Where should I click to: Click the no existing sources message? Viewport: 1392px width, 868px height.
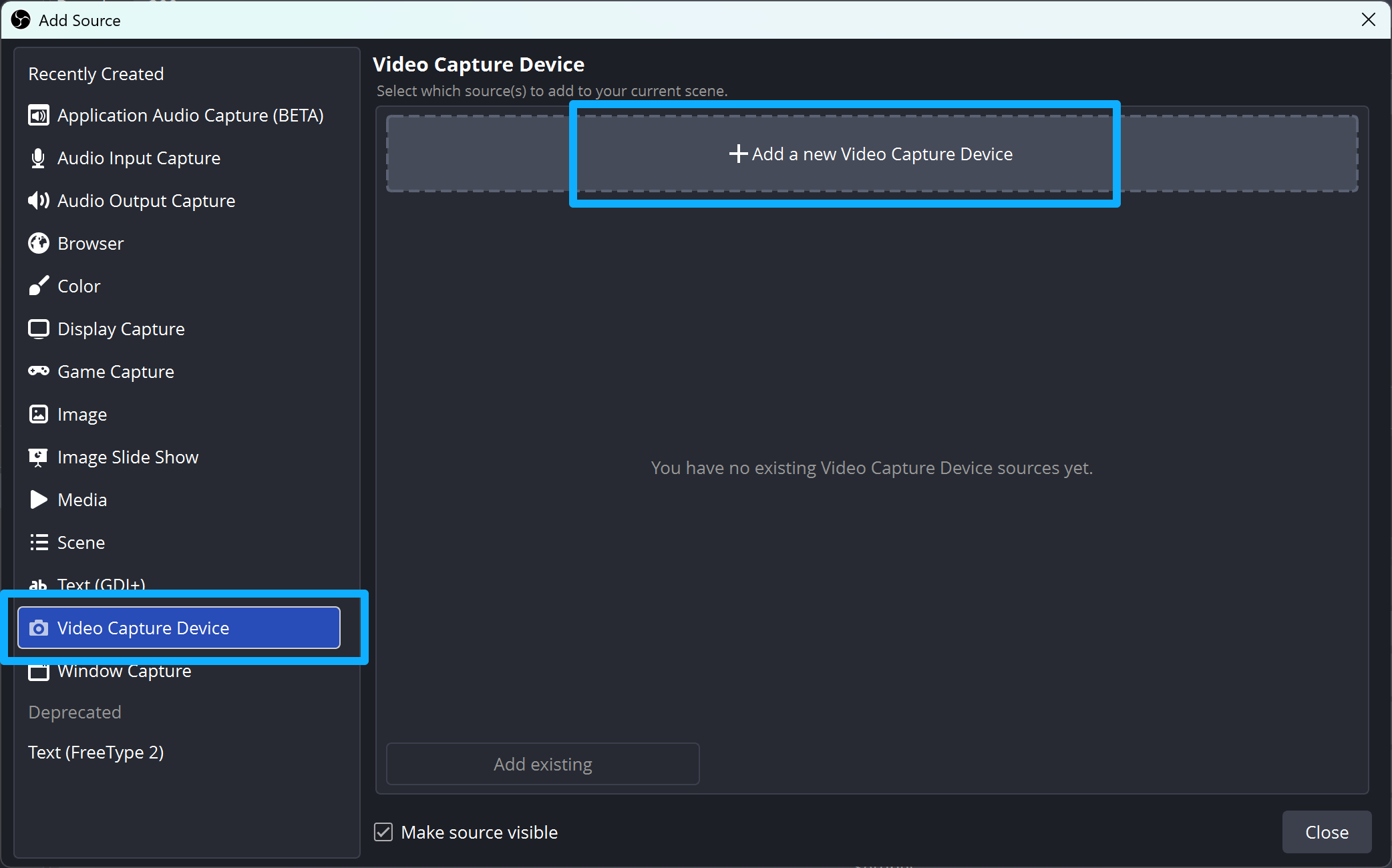tap(872, 468)
